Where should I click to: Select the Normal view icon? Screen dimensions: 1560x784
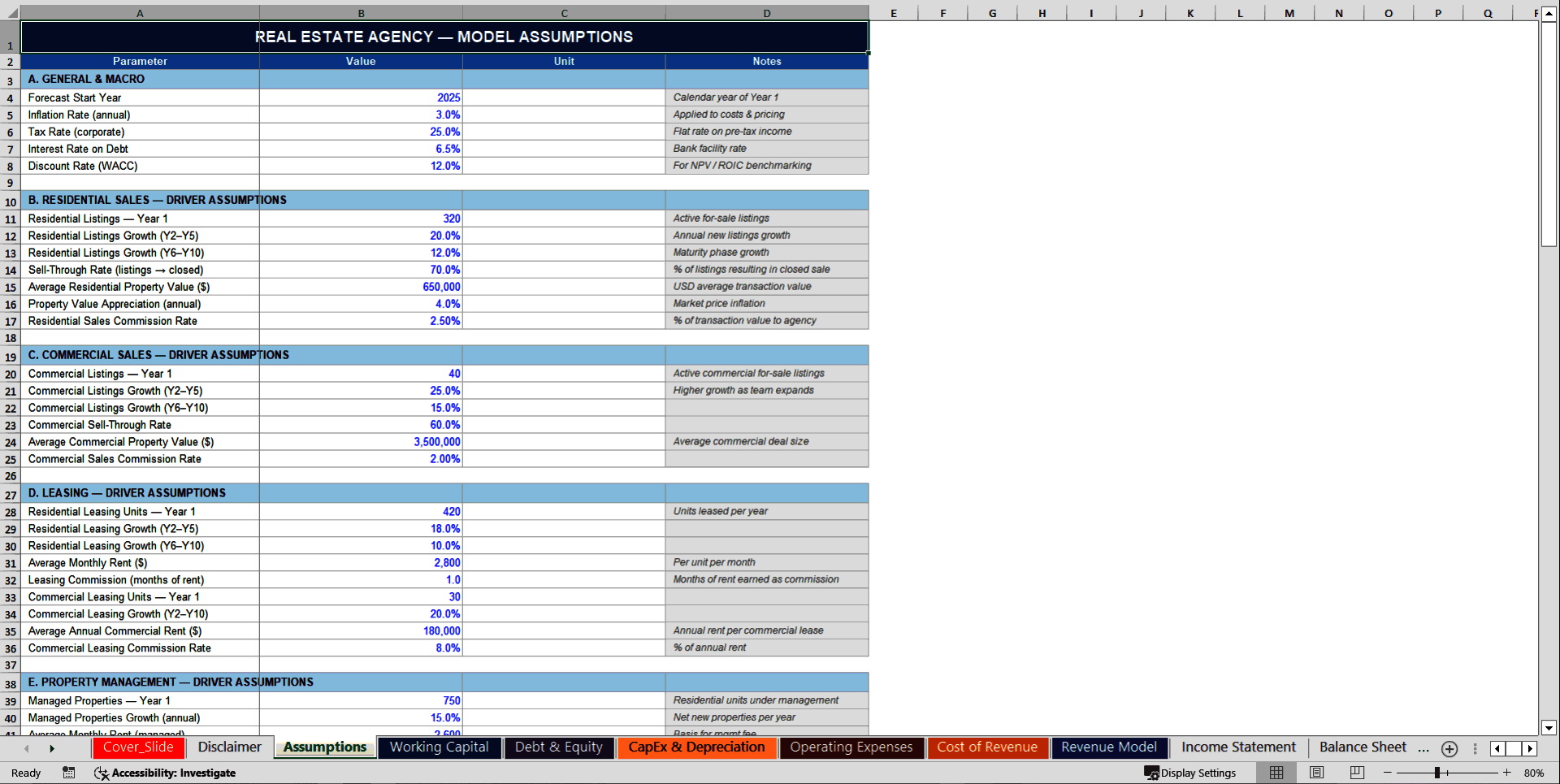pos(1276,773)
